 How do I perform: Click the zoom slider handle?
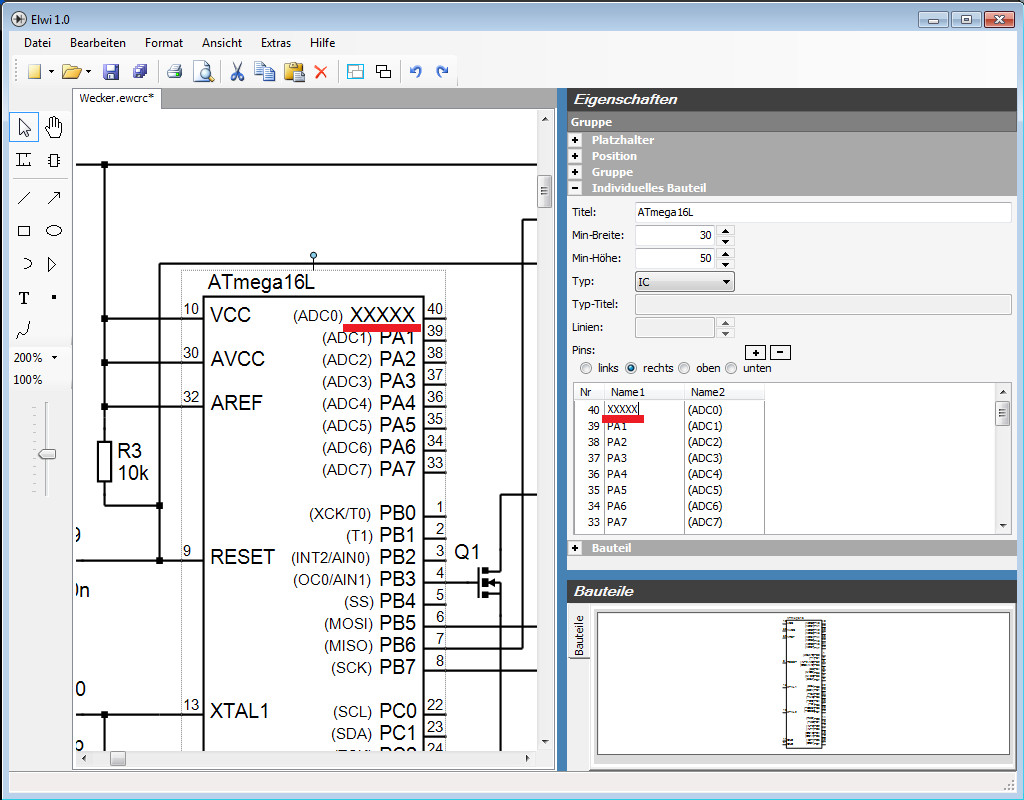(x=46, y=454)
